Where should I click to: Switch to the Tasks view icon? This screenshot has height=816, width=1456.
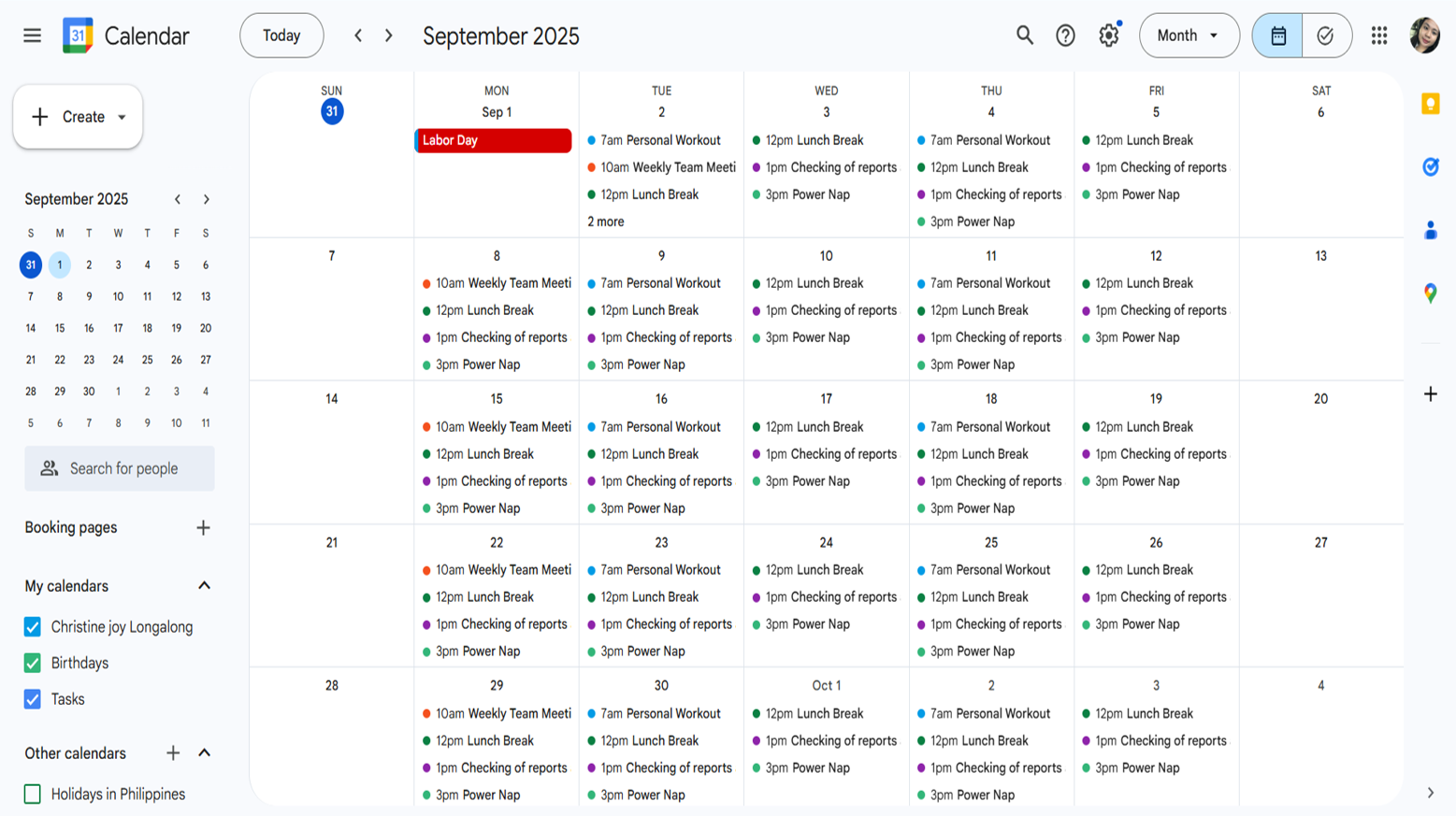pyautogui.click(x=1325, y=36)
